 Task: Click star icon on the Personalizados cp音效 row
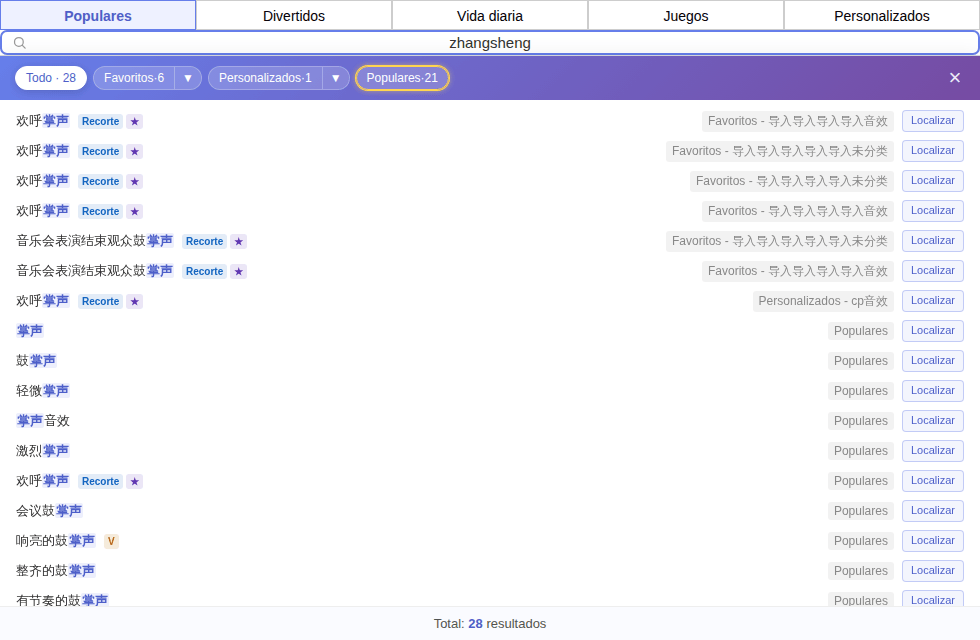coord(134,301)
